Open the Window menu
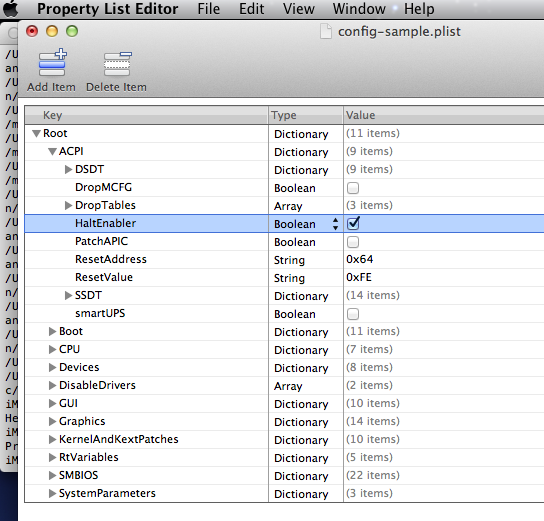Screen dimensions: 544x521 coord(359,9)
